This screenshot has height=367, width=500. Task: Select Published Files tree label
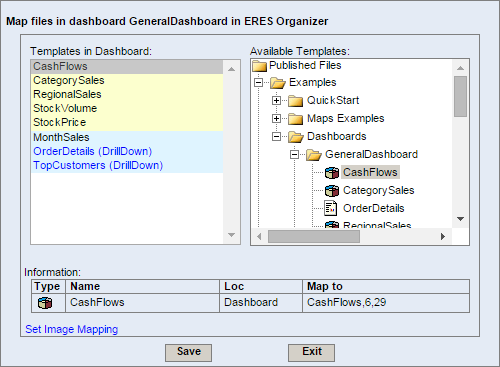coord(305,65)
